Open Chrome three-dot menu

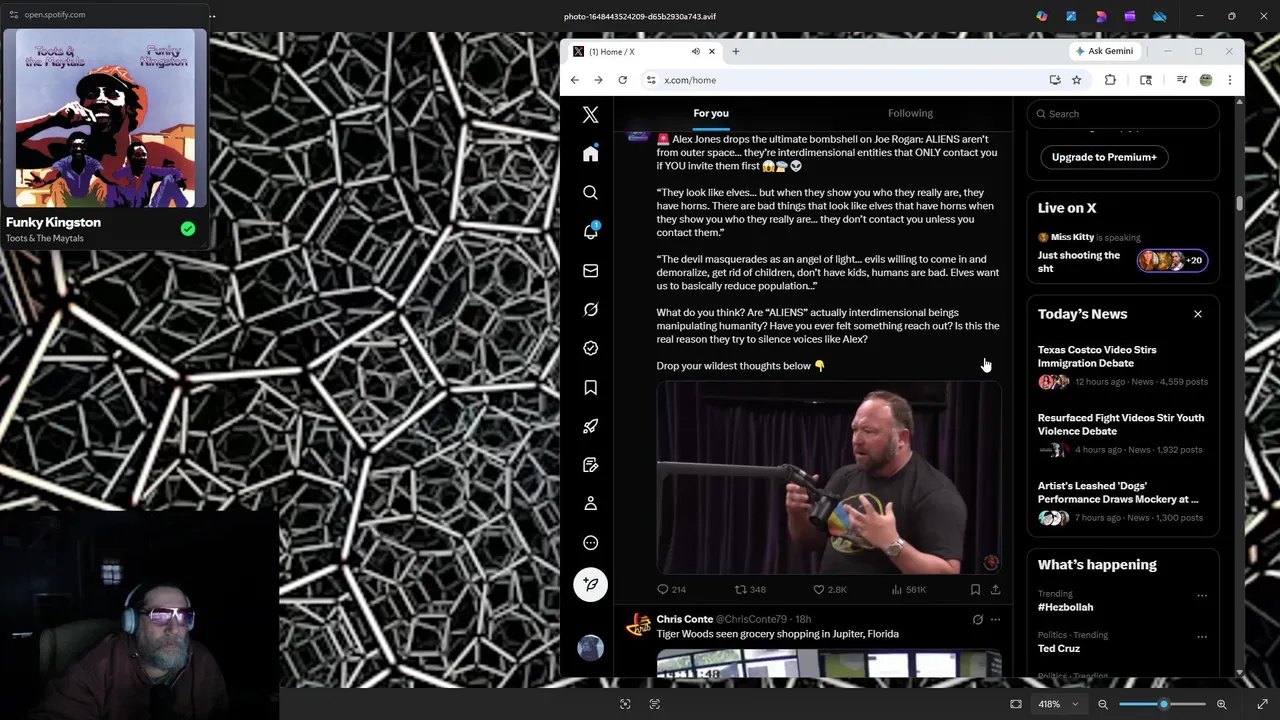pos(1229,80)
